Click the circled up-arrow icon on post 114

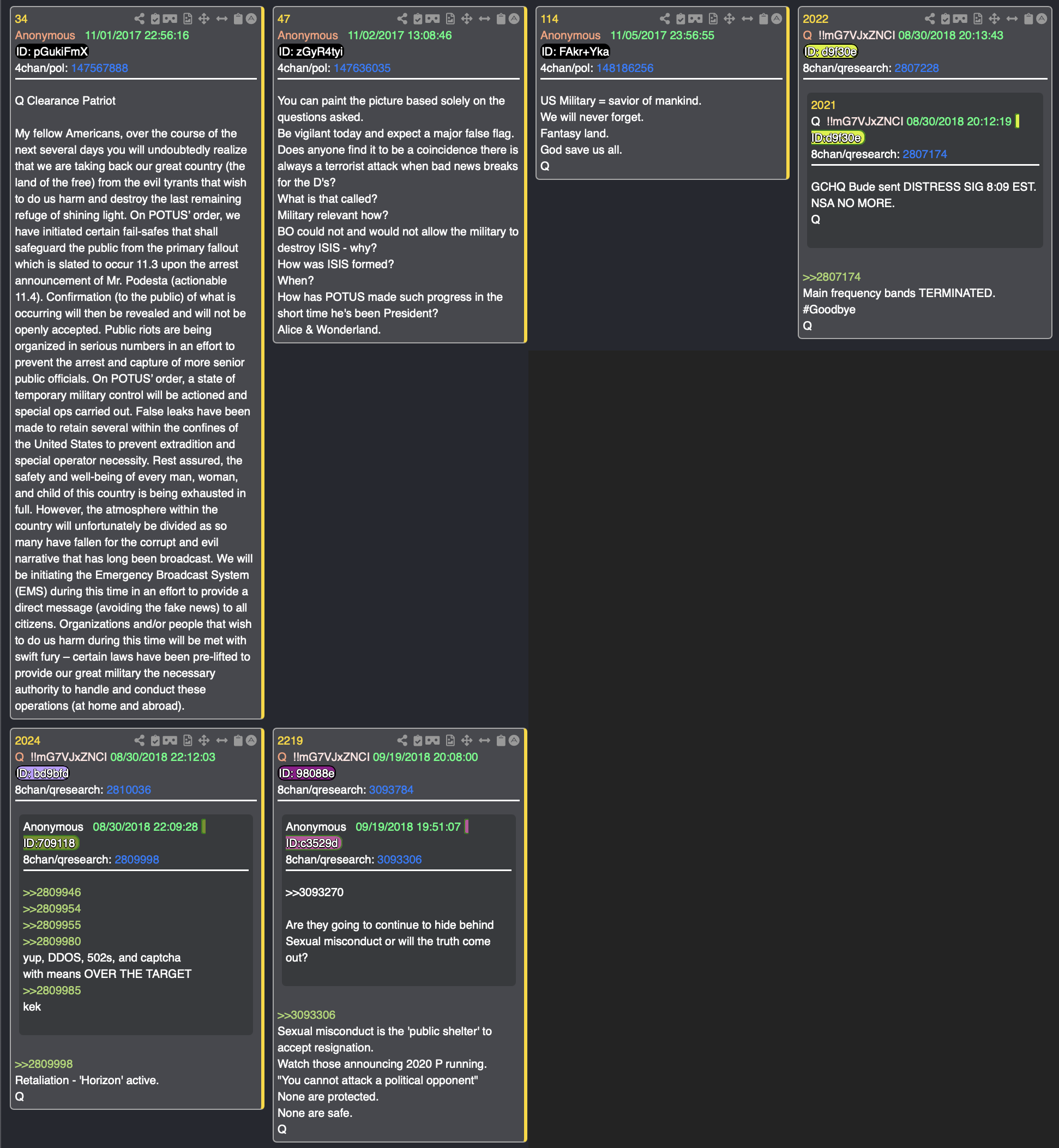tap(777, 19)
